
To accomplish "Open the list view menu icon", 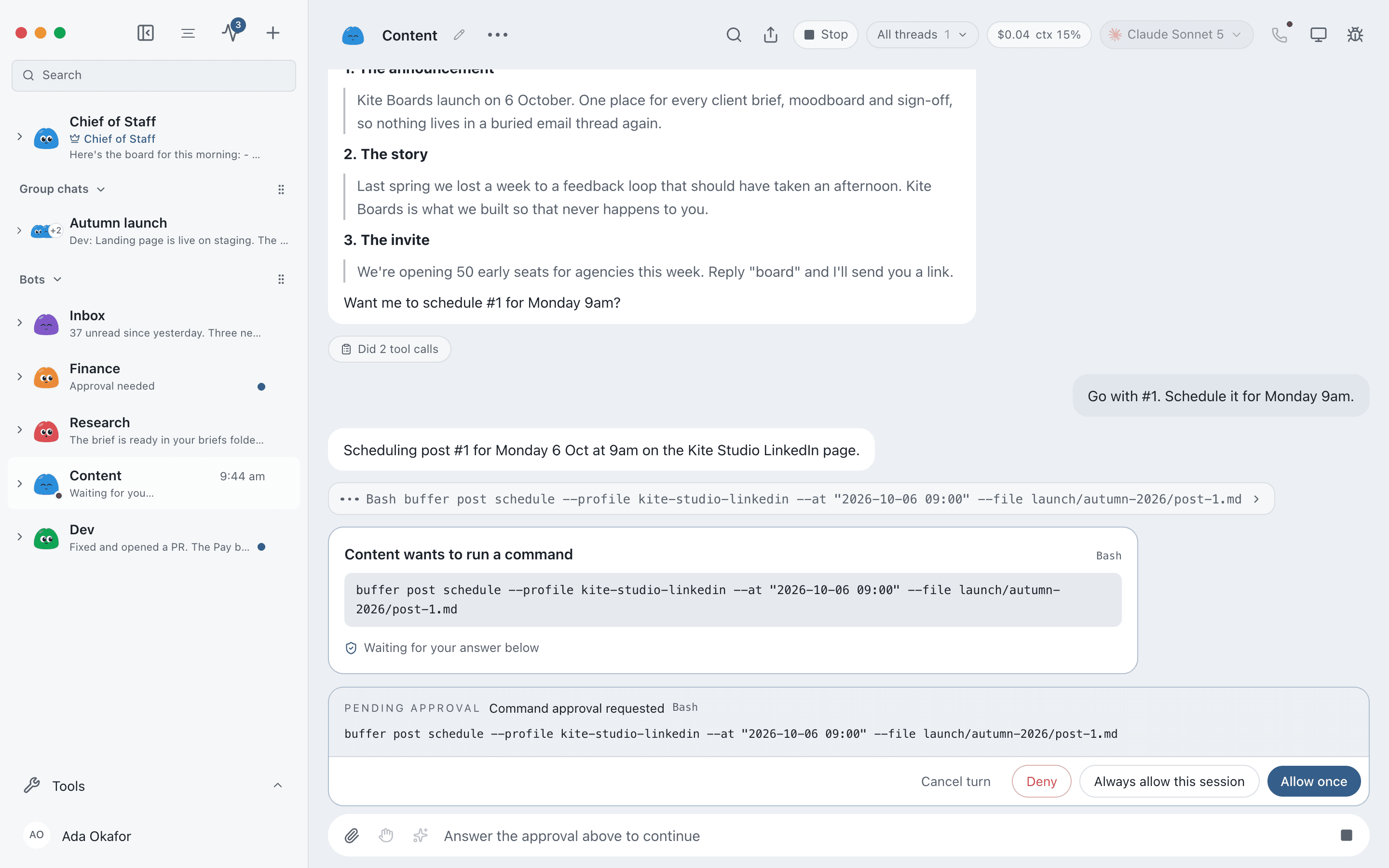I will [x=188, y=33].
